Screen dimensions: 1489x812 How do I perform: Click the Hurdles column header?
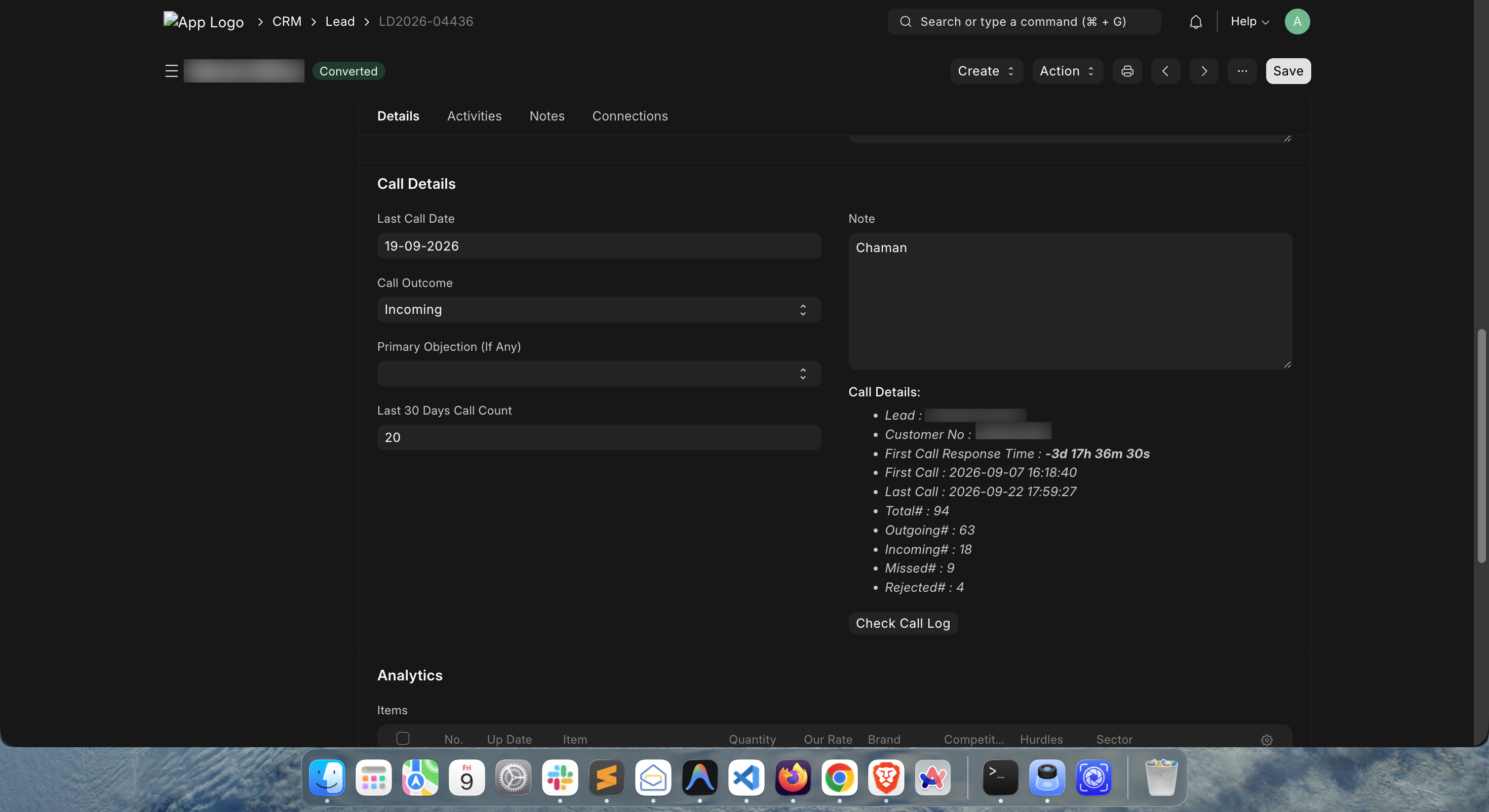(x=1041, y=740)
